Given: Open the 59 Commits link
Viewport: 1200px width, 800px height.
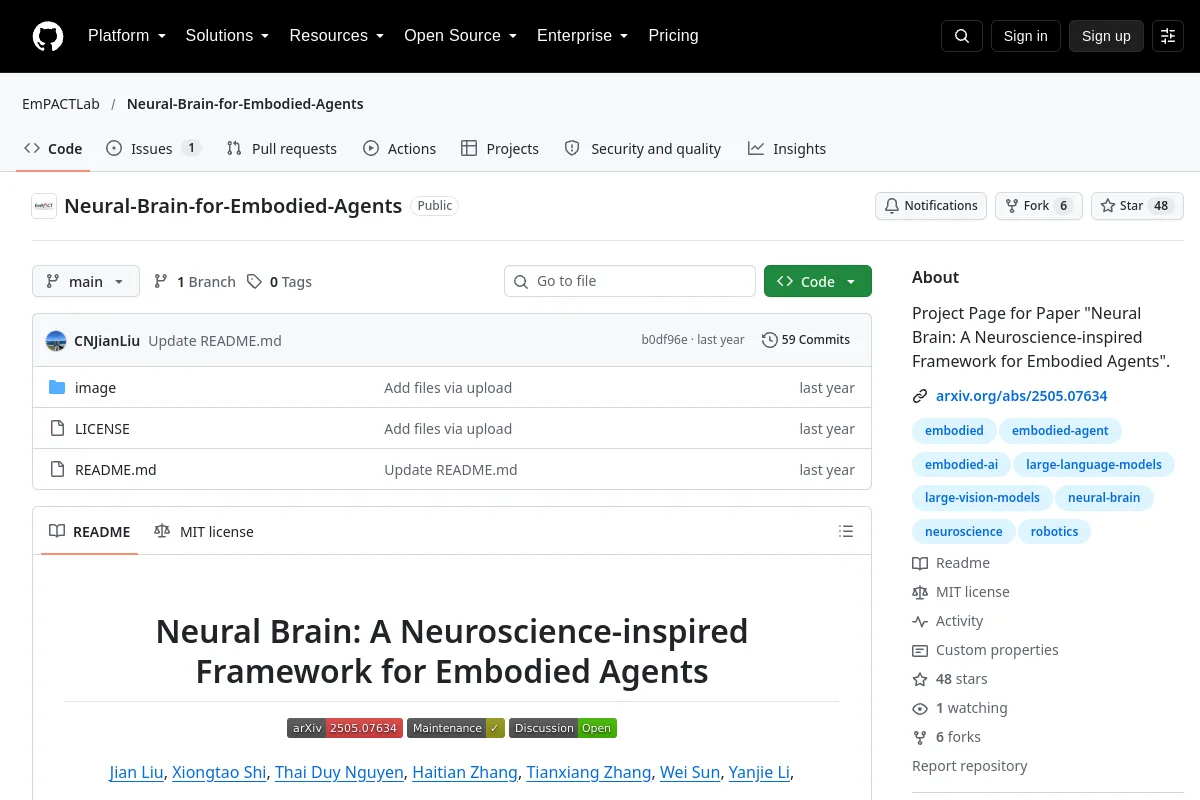Looking at the screenshot, I should point(806,340).
